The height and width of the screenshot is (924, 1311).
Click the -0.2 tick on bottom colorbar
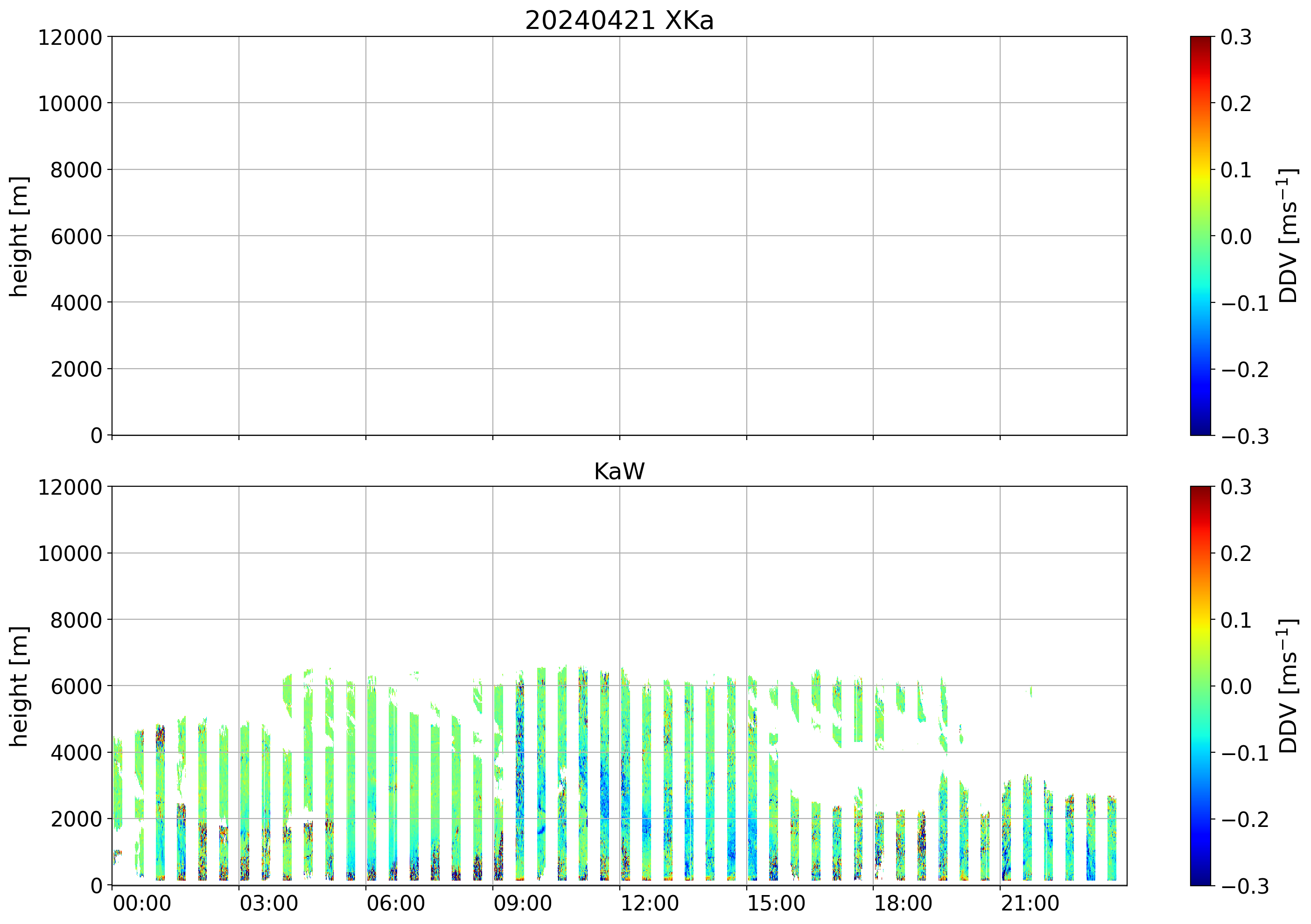pyautogui.click(x=1245, y=819)
